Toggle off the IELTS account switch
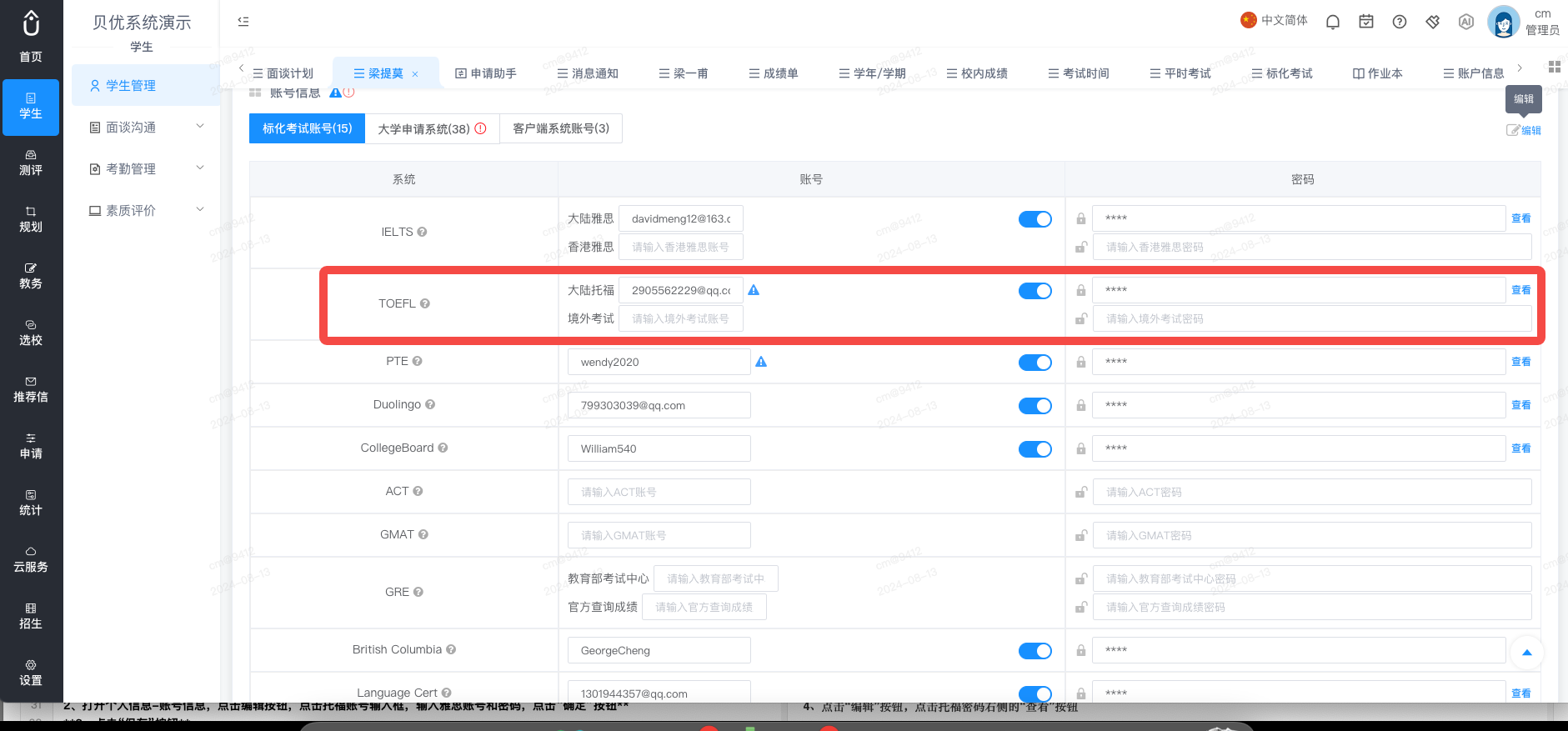The image size is (1568, 731). (x=1035, y=219)
